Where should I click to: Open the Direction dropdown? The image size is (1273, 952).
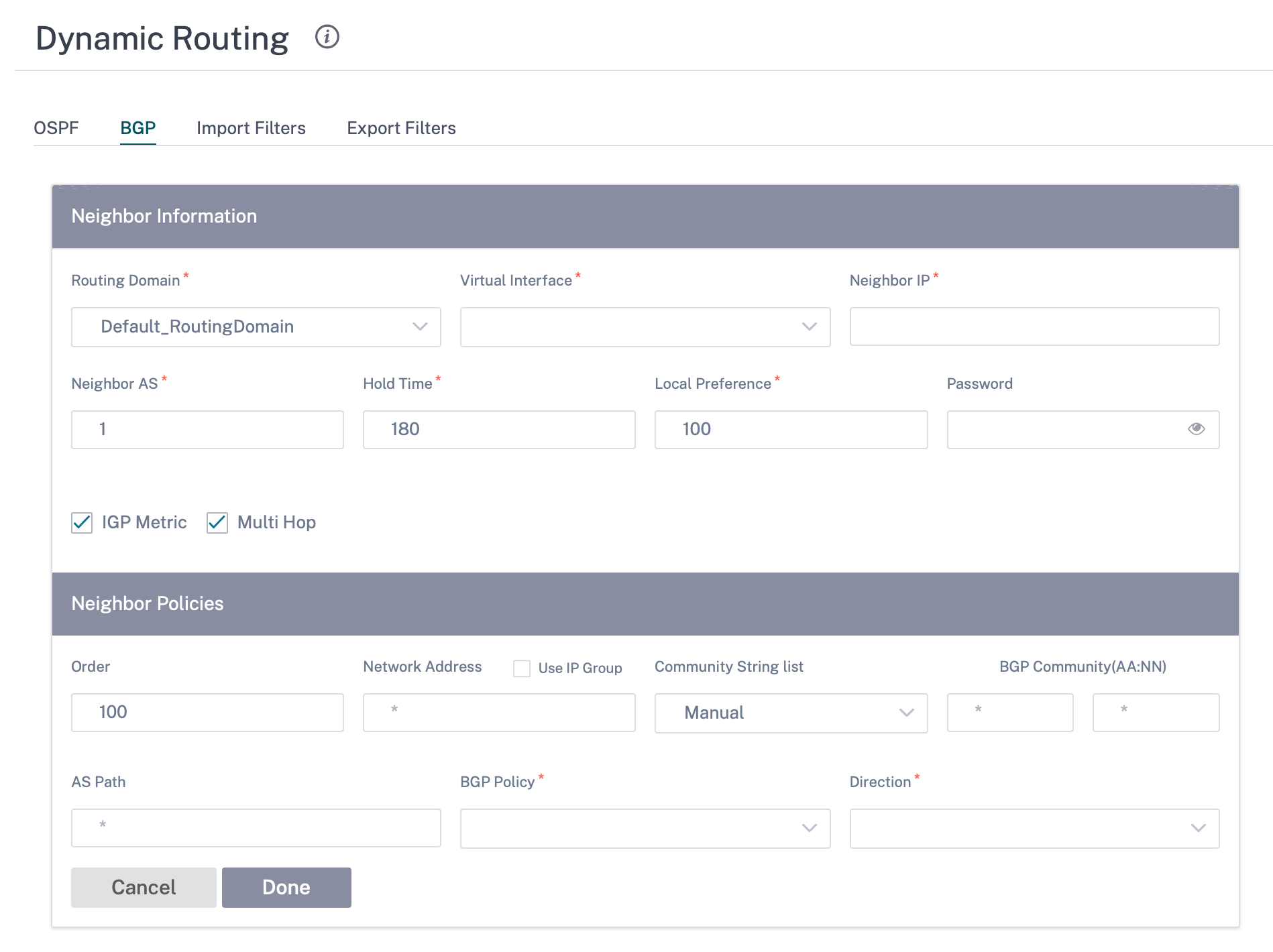coord(1034,829)
